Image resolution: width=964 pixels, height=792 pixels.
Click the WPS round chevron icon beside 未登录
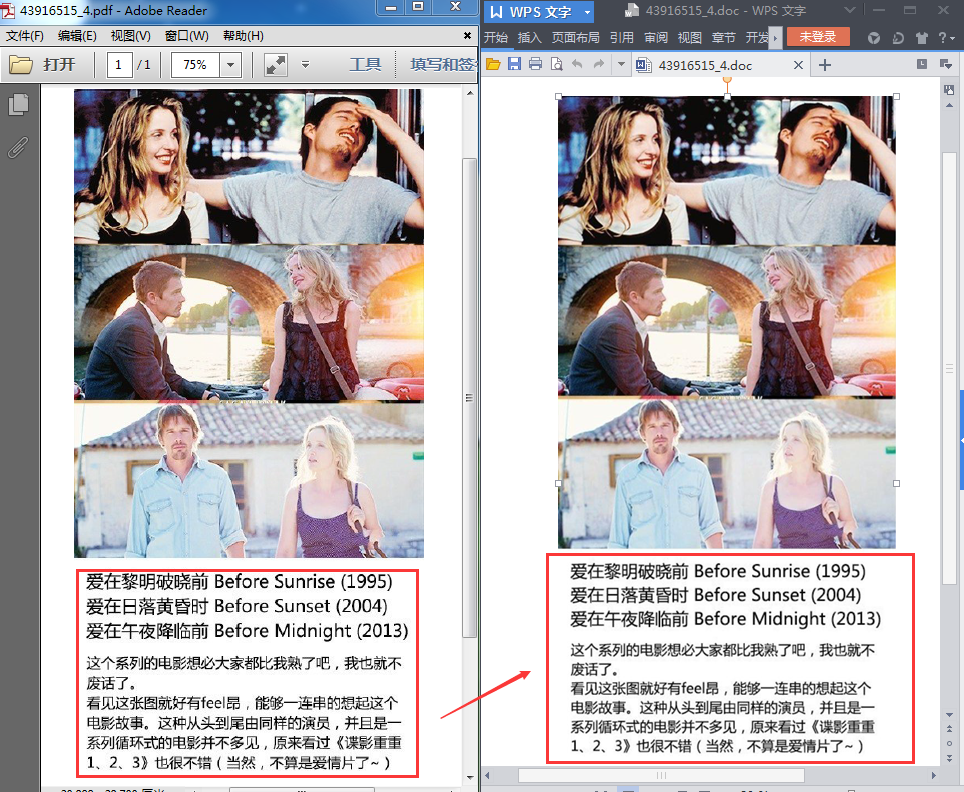(874, 38)
